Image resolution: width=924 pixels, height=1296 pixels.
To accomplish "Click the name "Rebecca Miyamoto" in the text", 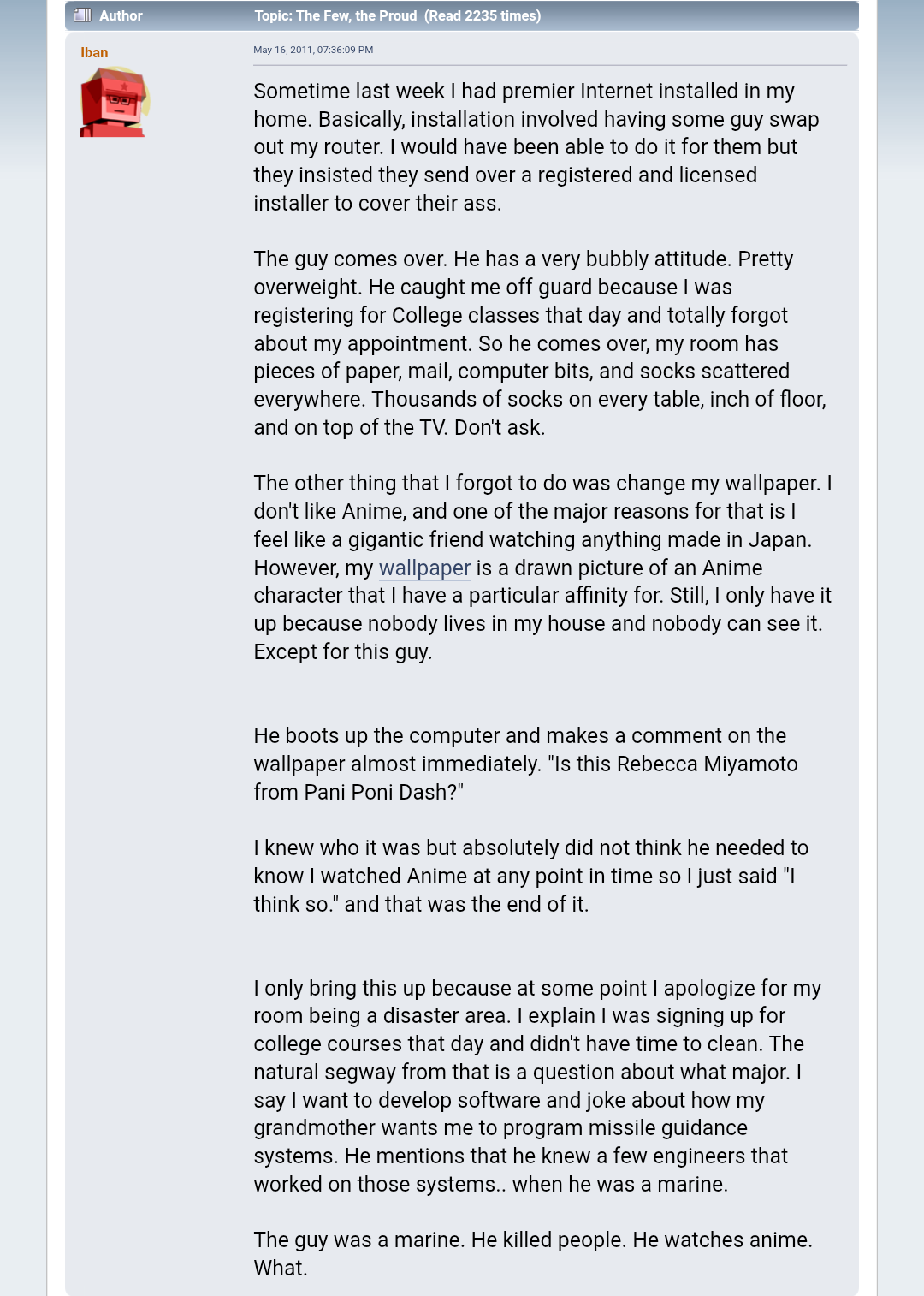I will click(708, 764).
